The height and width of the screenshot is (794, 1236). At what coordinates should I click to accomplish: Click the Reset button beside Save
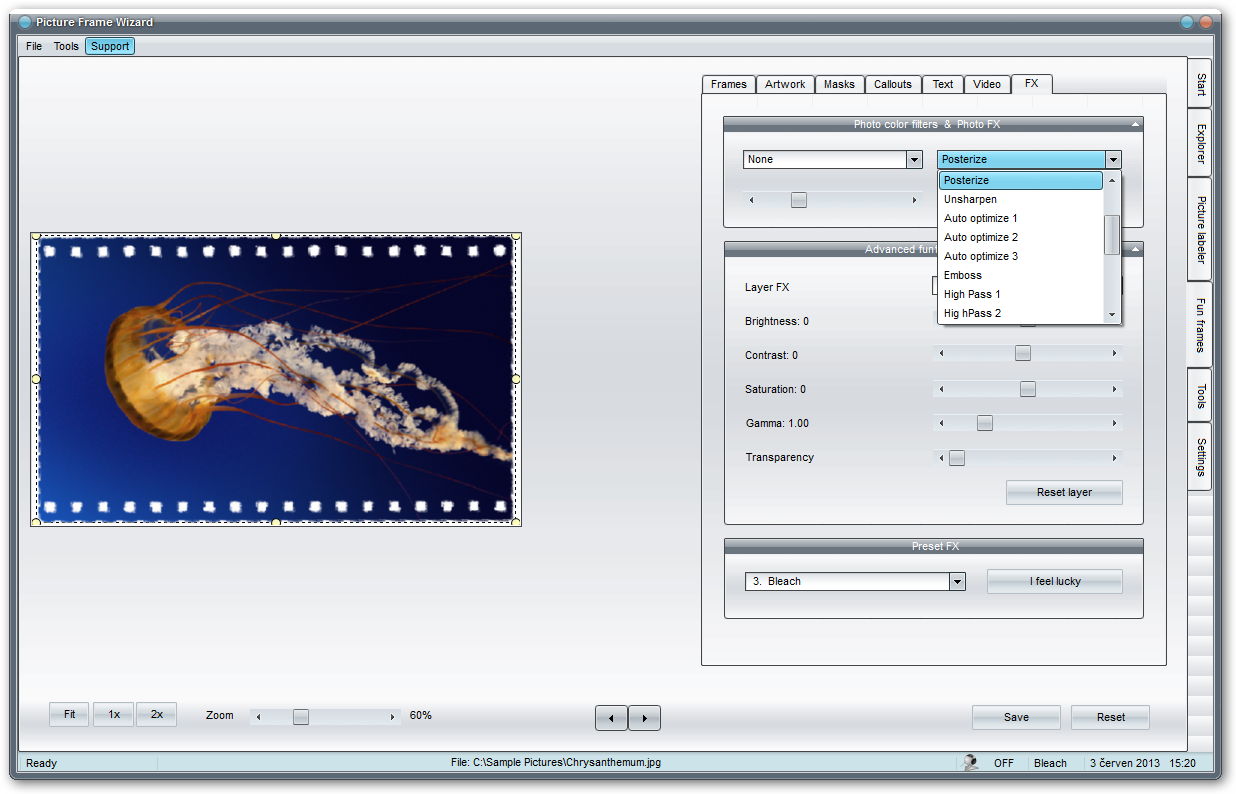point(1110,717)
